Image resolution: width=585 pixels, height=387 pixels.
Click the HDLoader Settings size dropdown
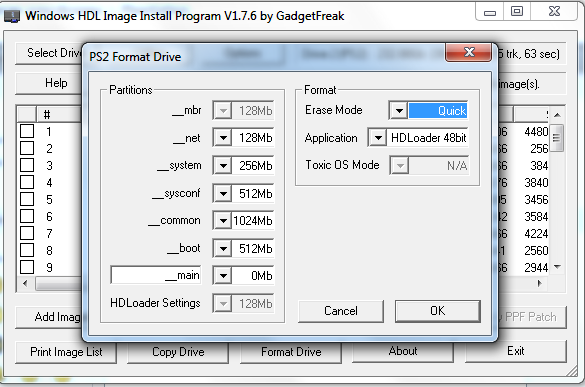[223, 303]
